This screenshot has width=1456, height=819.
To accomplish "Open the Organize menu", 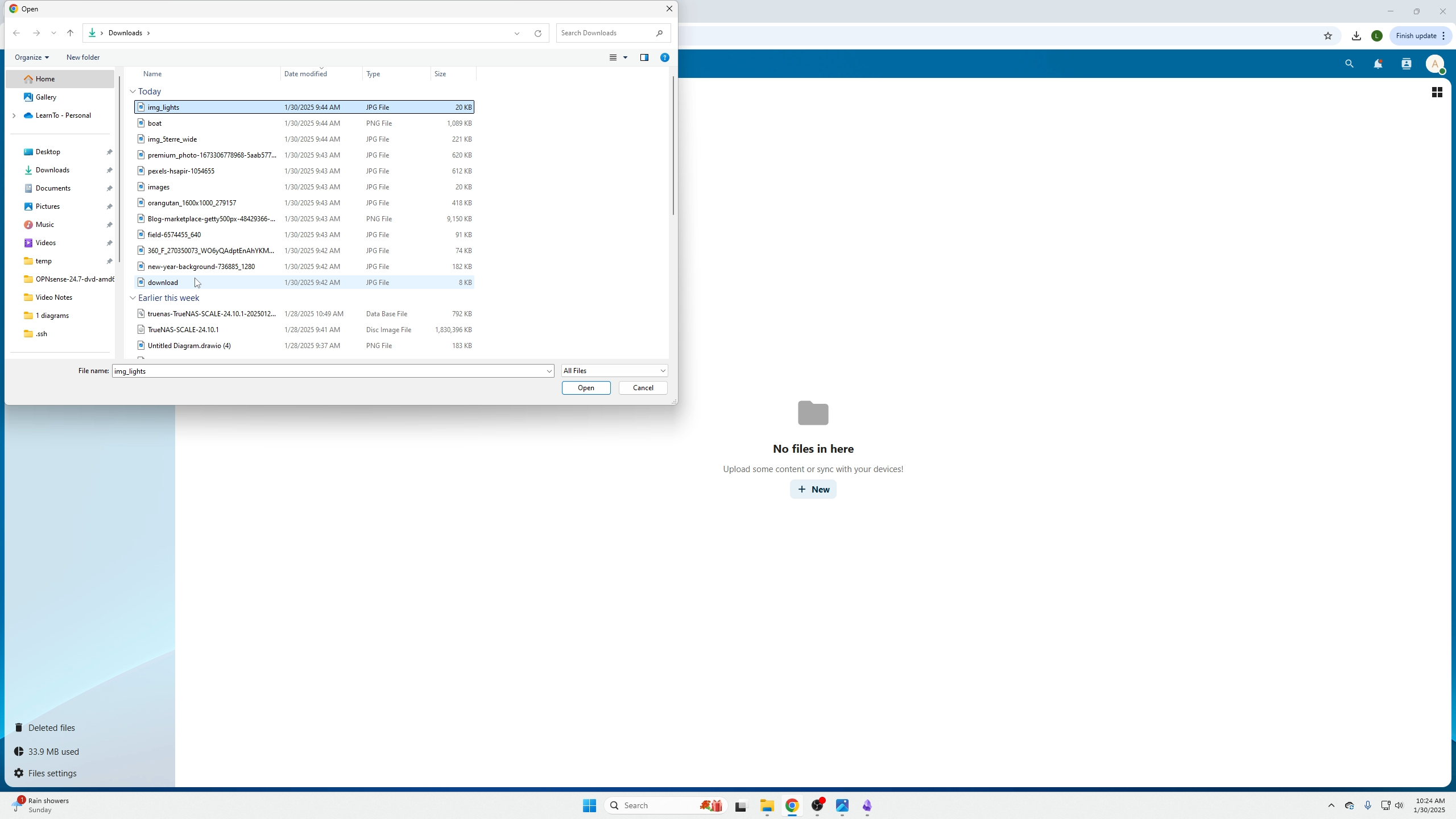I will (31, 57).
